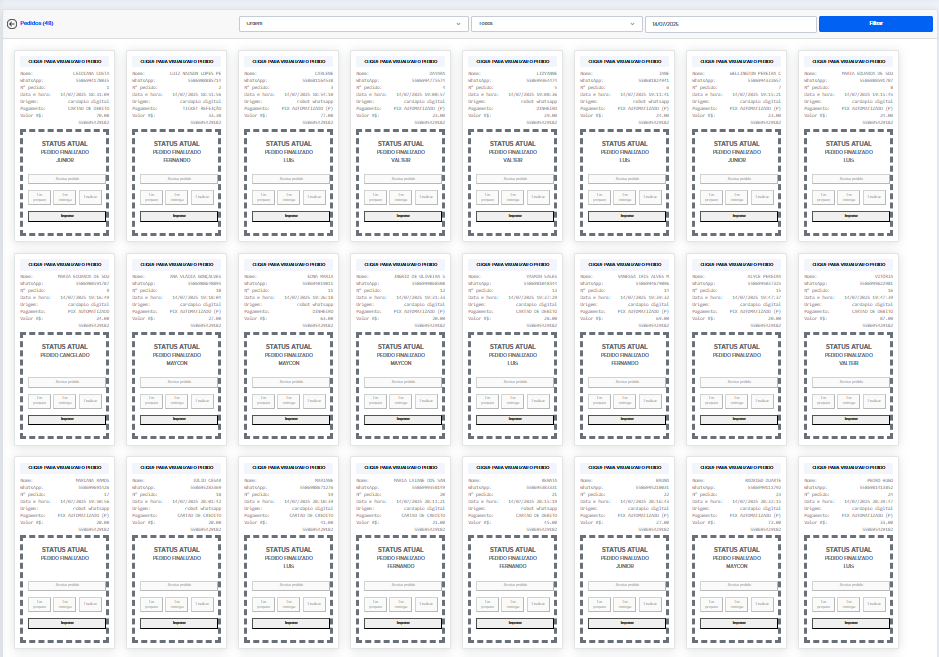Click Em preparo on order 23 card
The image size is (939, 657).
(x=711, y=604)
